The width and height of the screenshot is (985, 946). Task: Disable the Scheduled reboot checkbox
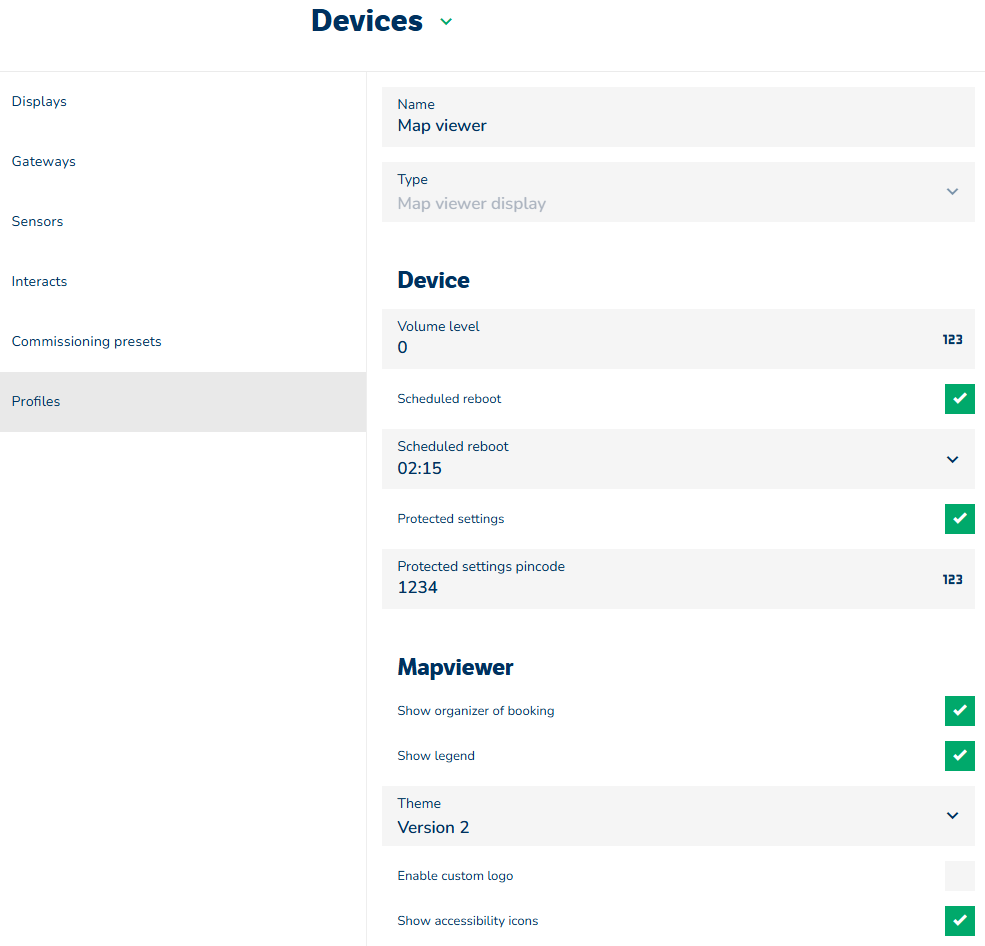[959, 399]
